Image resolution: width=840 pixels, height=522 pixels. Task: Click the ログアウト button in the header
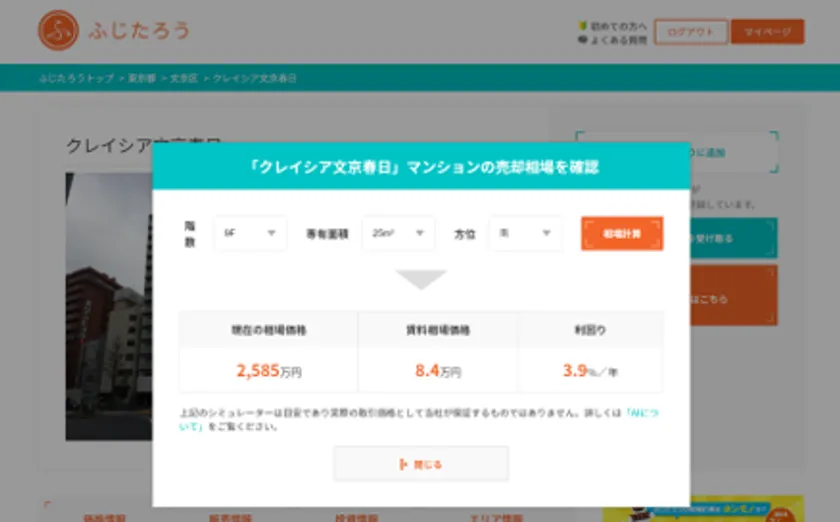[691, 32]
